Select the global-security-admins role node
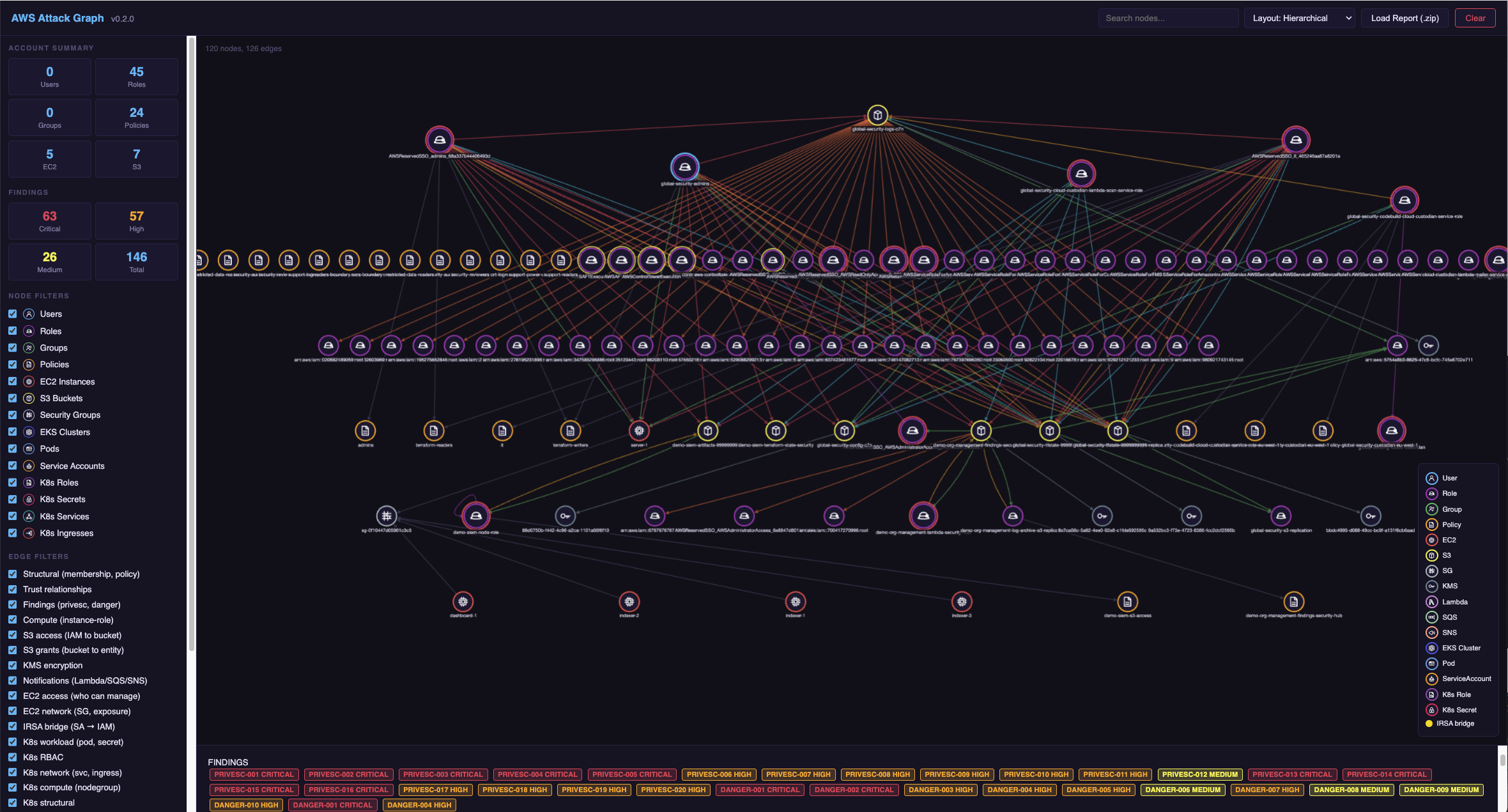1508x812 pixels. [x=684, y=167]
